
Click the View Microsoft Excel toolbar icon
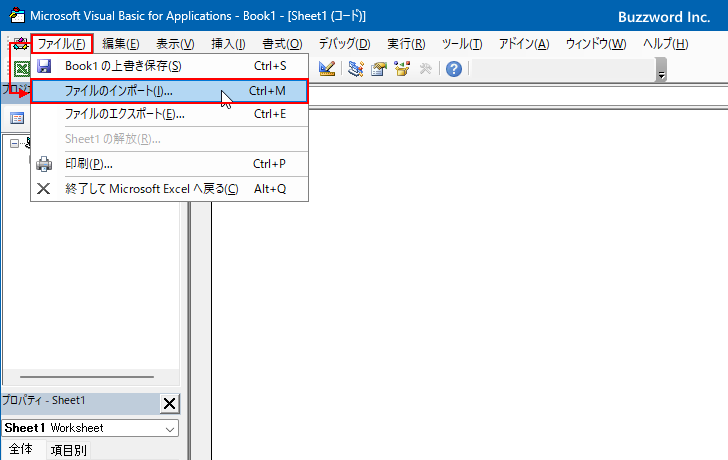click(21, 69)
